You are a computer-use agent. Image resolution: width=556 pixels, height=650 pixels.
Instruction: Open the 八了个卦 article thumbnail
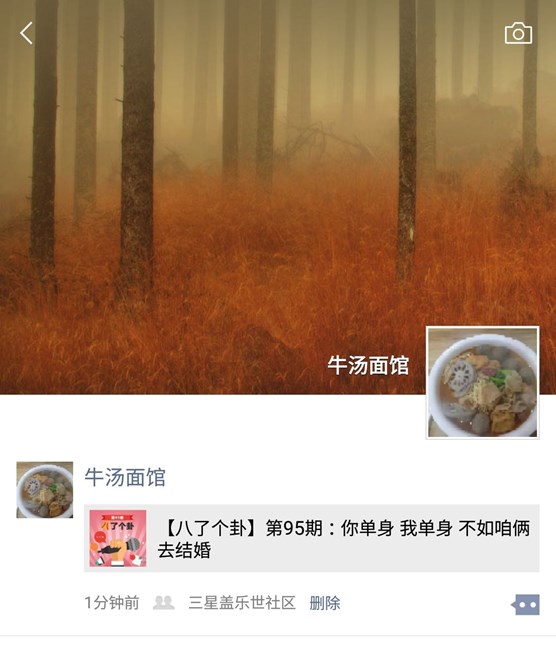click(118, 538)
